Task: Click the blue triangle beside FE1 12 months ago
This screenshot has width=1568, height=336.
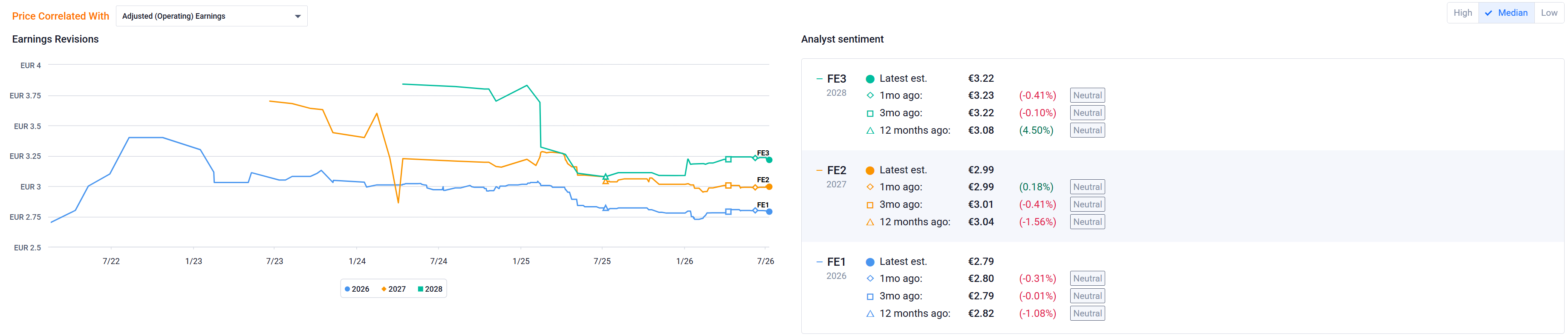Action: 870,313
